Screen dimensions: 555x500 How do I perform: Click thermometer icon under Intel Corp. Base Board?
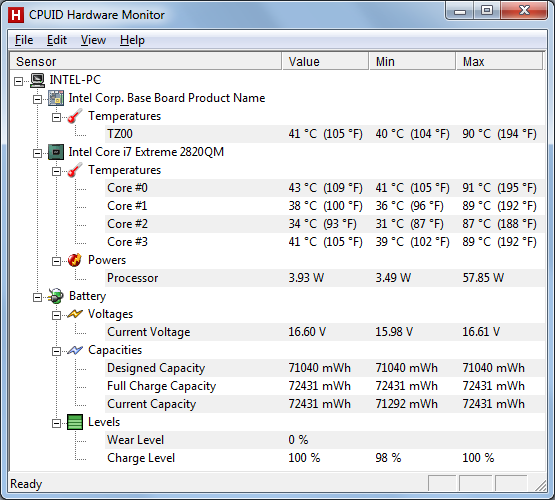pyautogui.click(x=75, y=116)
